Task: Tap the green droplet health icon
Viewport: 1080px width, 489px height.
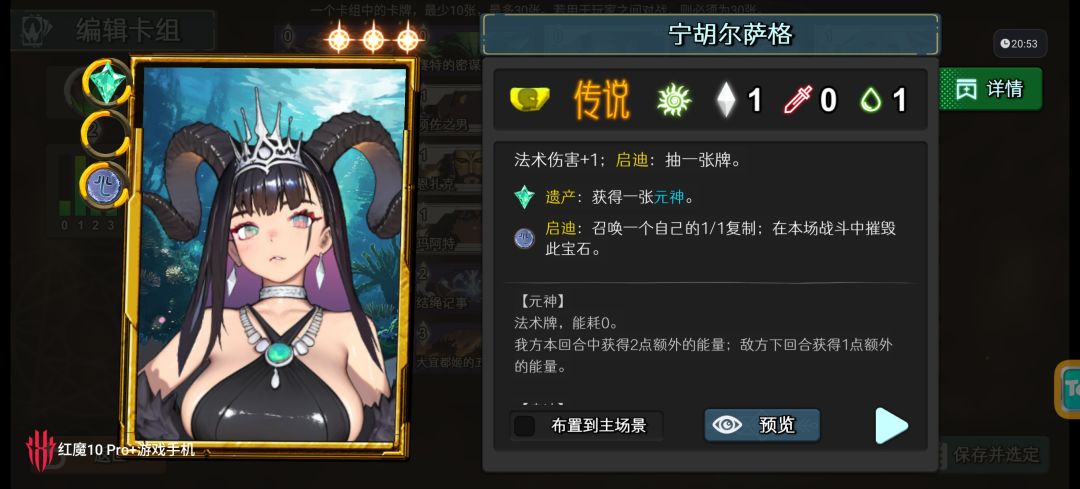Action: [871, 101]
